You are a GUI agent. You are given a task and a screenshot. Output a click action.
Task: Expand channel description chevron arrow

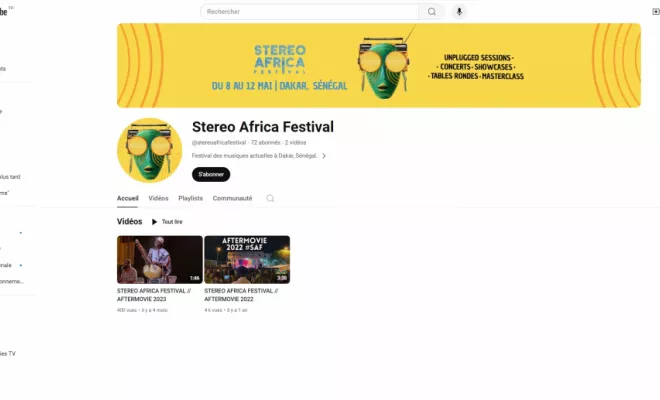click(324, 156)
